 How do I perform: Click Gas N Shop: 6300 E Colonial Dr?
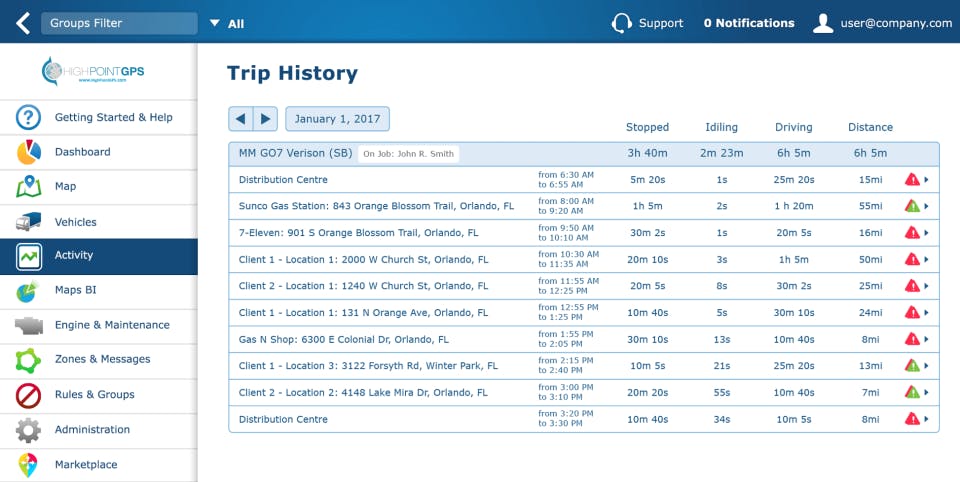point(343,339)
